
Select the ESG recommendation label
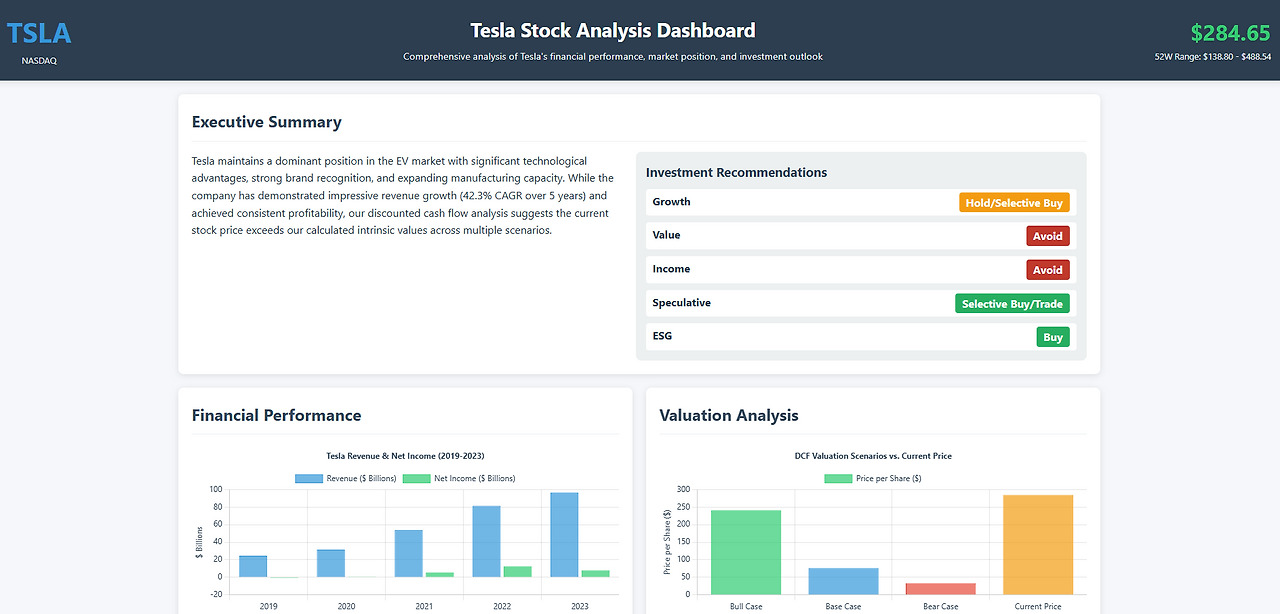663,336
